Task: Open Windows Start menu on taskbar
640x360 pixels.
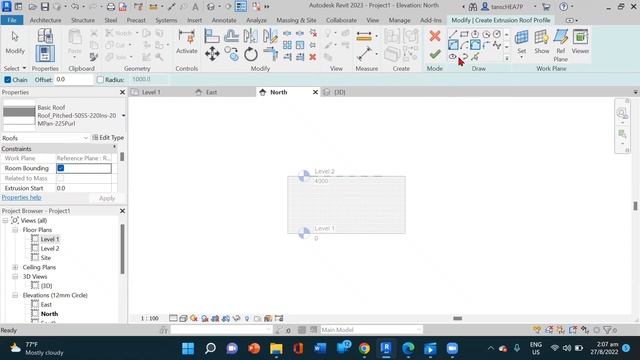Action: (x=188, y=349)
